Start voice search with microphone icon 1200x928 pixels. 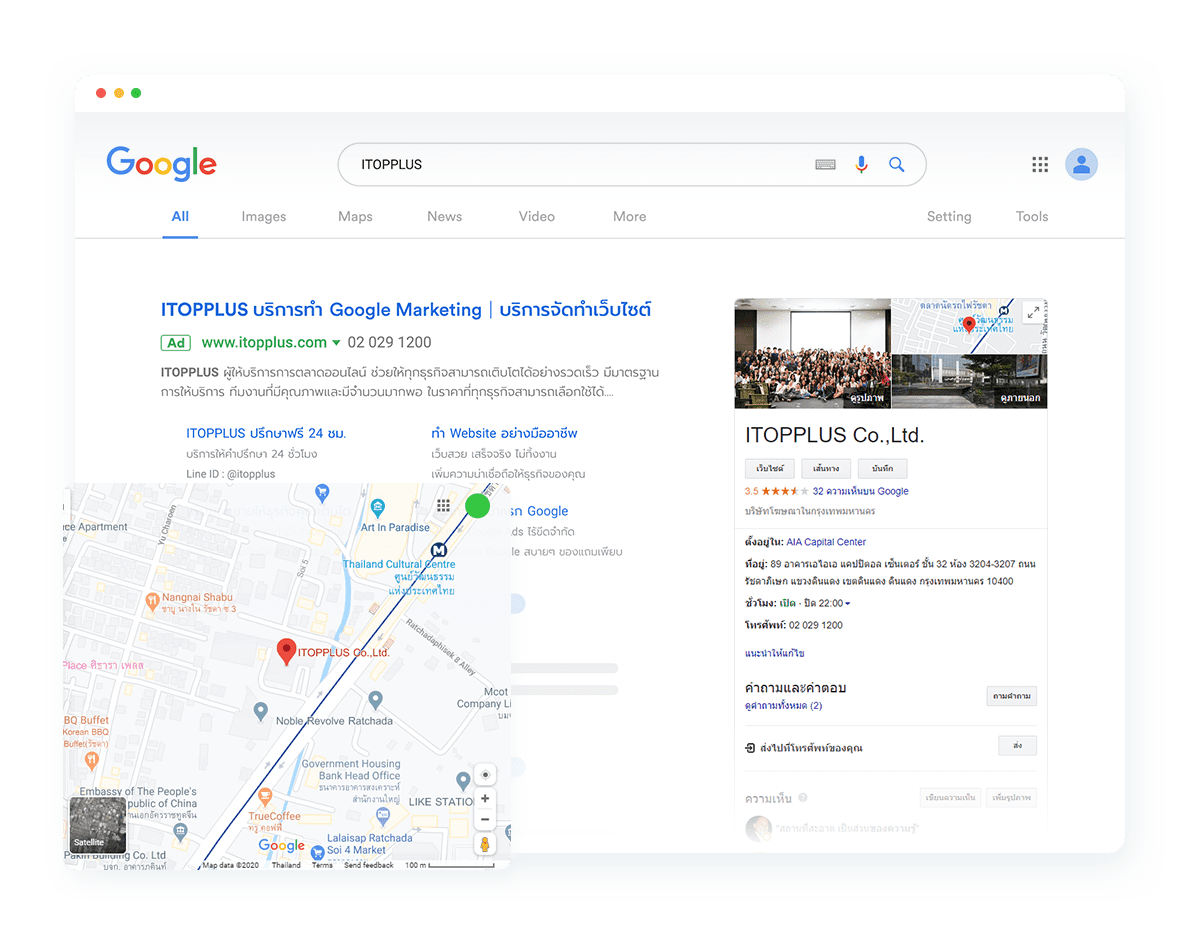tap(861, 165)
